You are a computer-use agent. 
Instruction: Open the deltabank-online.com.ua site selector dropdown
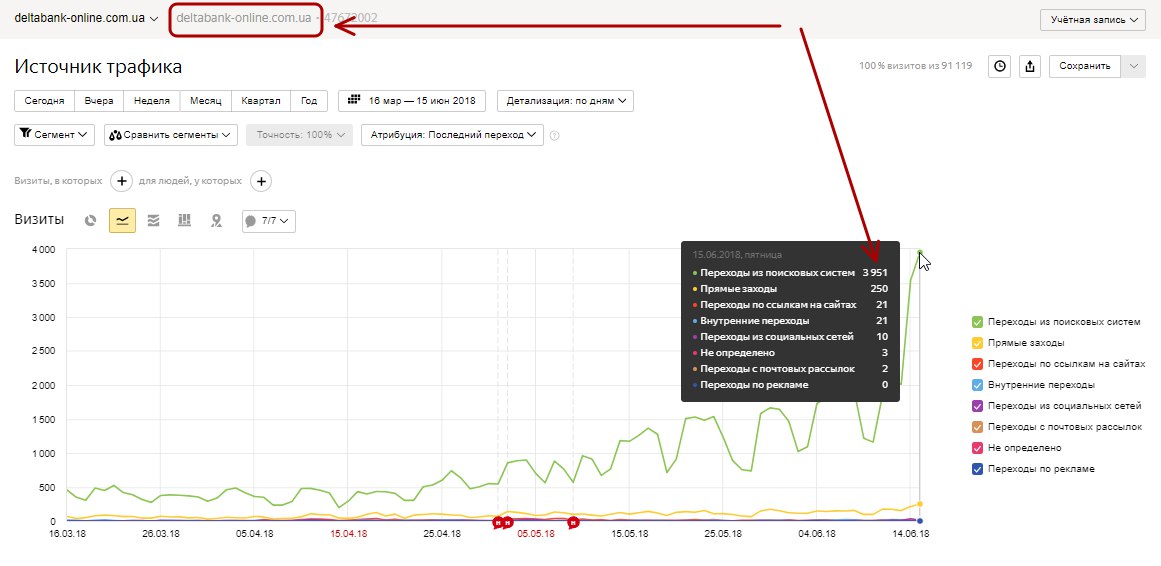pyautogui.click(x=86, y=19)
